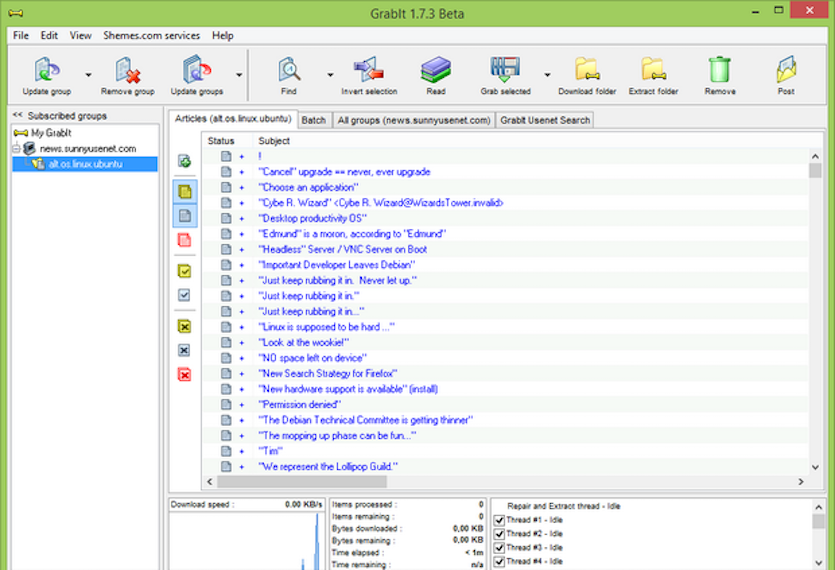Click the thread list scroll up arrow

point(818,507)
